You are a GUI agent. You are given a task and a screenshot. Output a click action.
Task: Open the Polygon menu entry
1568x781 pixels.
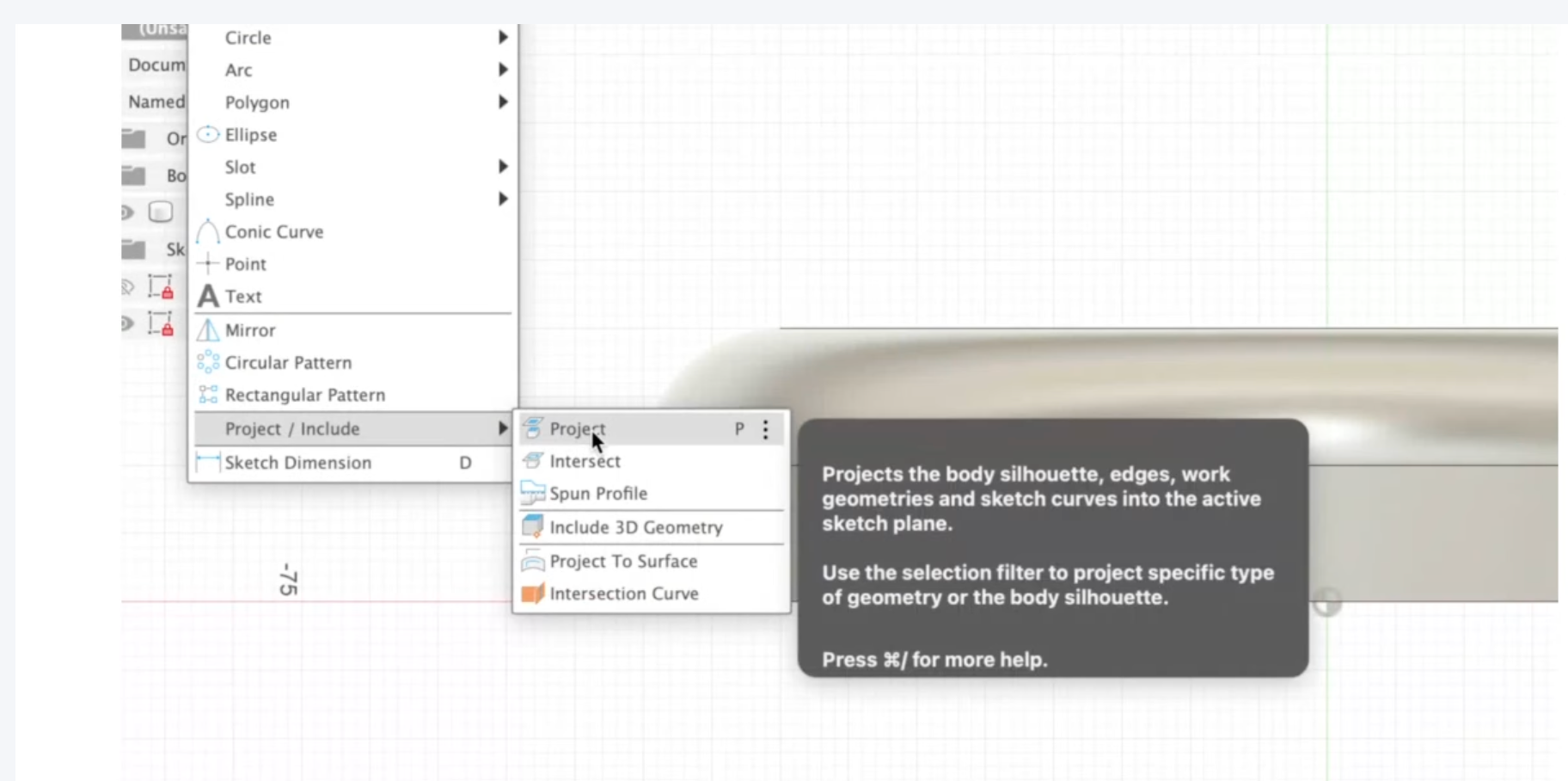click(x=353, y=102)
